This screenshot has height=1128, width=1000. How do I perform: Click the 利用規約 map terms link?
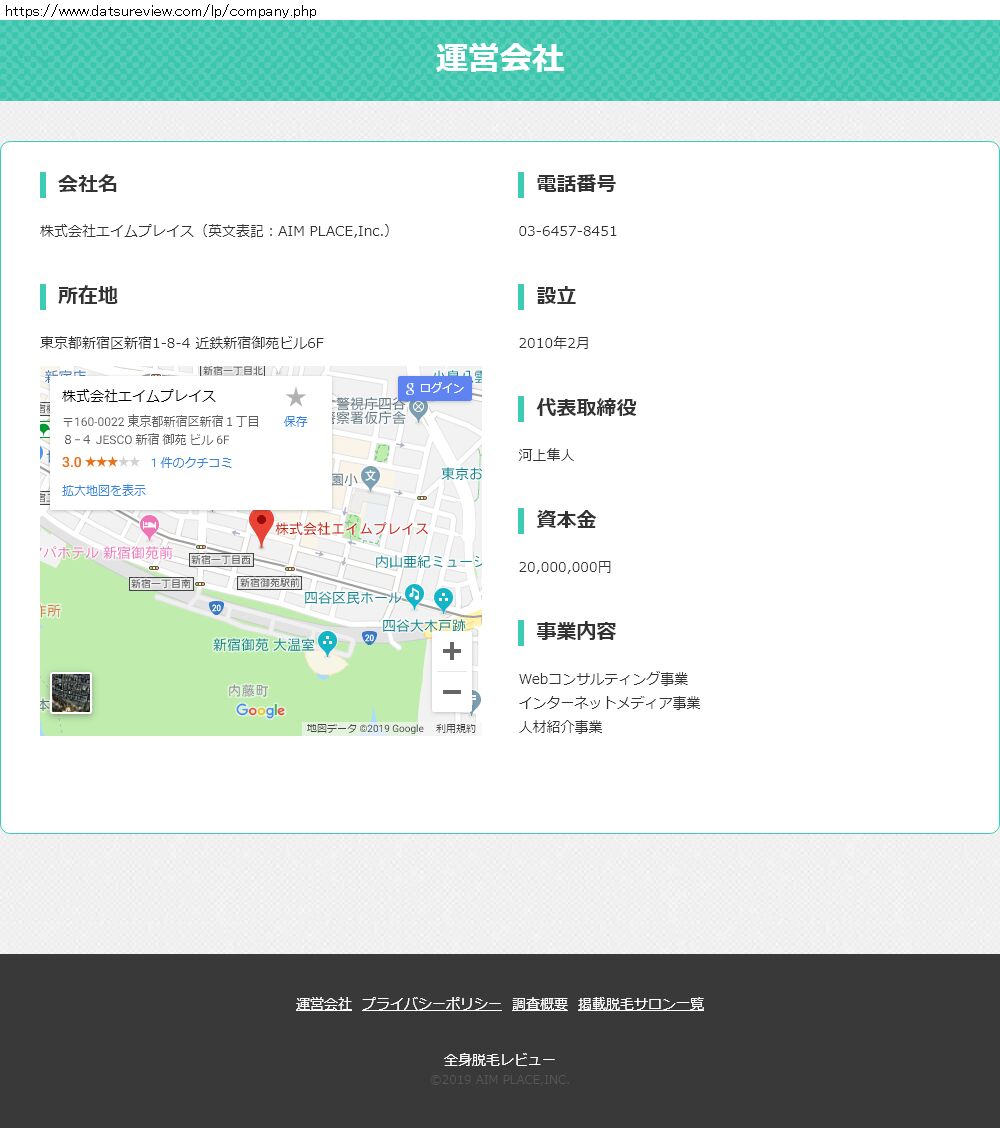456,729
